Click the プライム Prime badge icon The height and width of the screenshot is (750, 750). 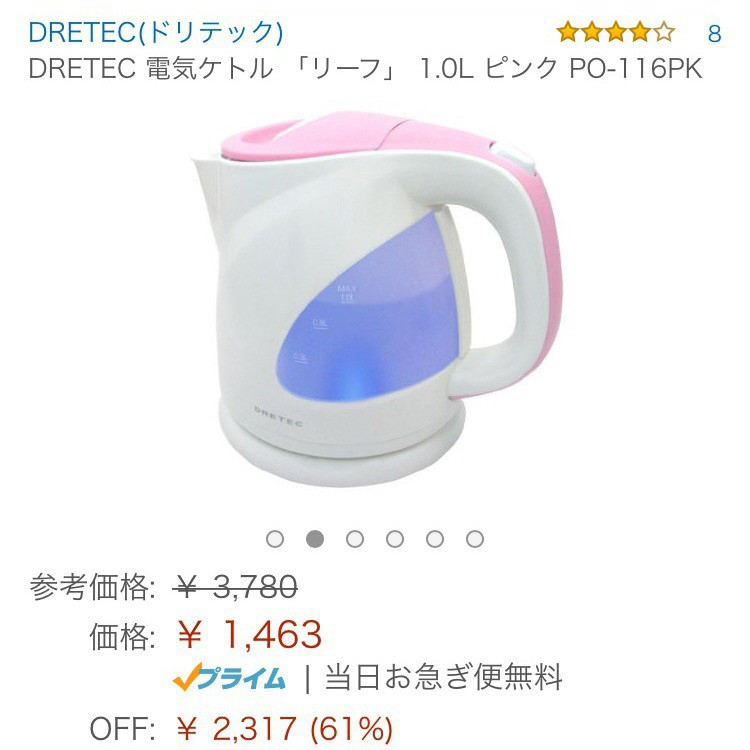pyautogui.click(x=230, y=678)
